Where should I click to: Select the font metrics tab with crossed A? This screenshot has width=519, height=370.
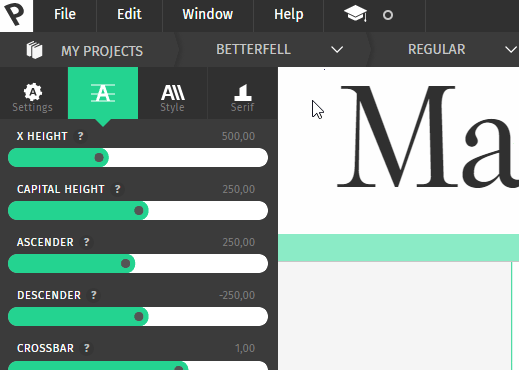(103, 93)
